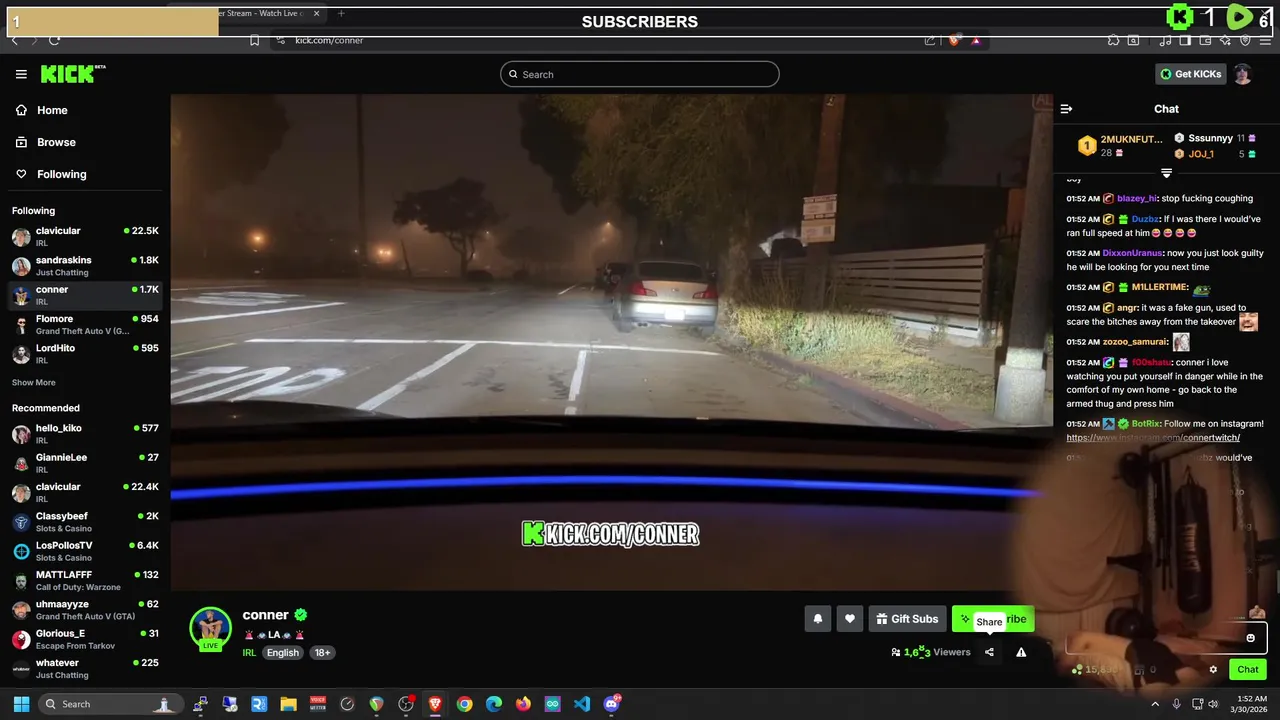Open Discord from the taskbar
1280x720 pixels.
tap(612, 704)
